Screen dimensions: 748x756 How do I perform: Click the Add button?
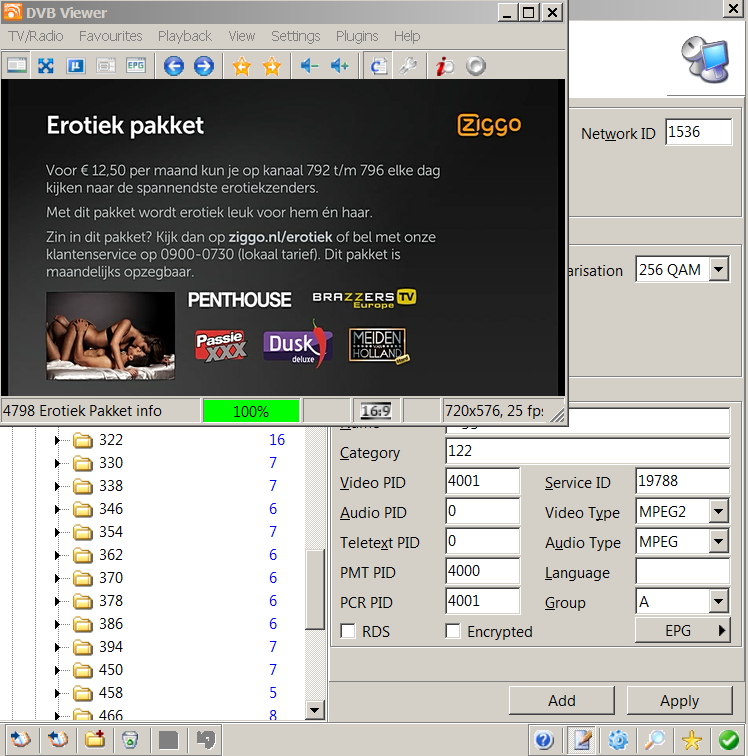pyautogui.click(x=561, y=700)
